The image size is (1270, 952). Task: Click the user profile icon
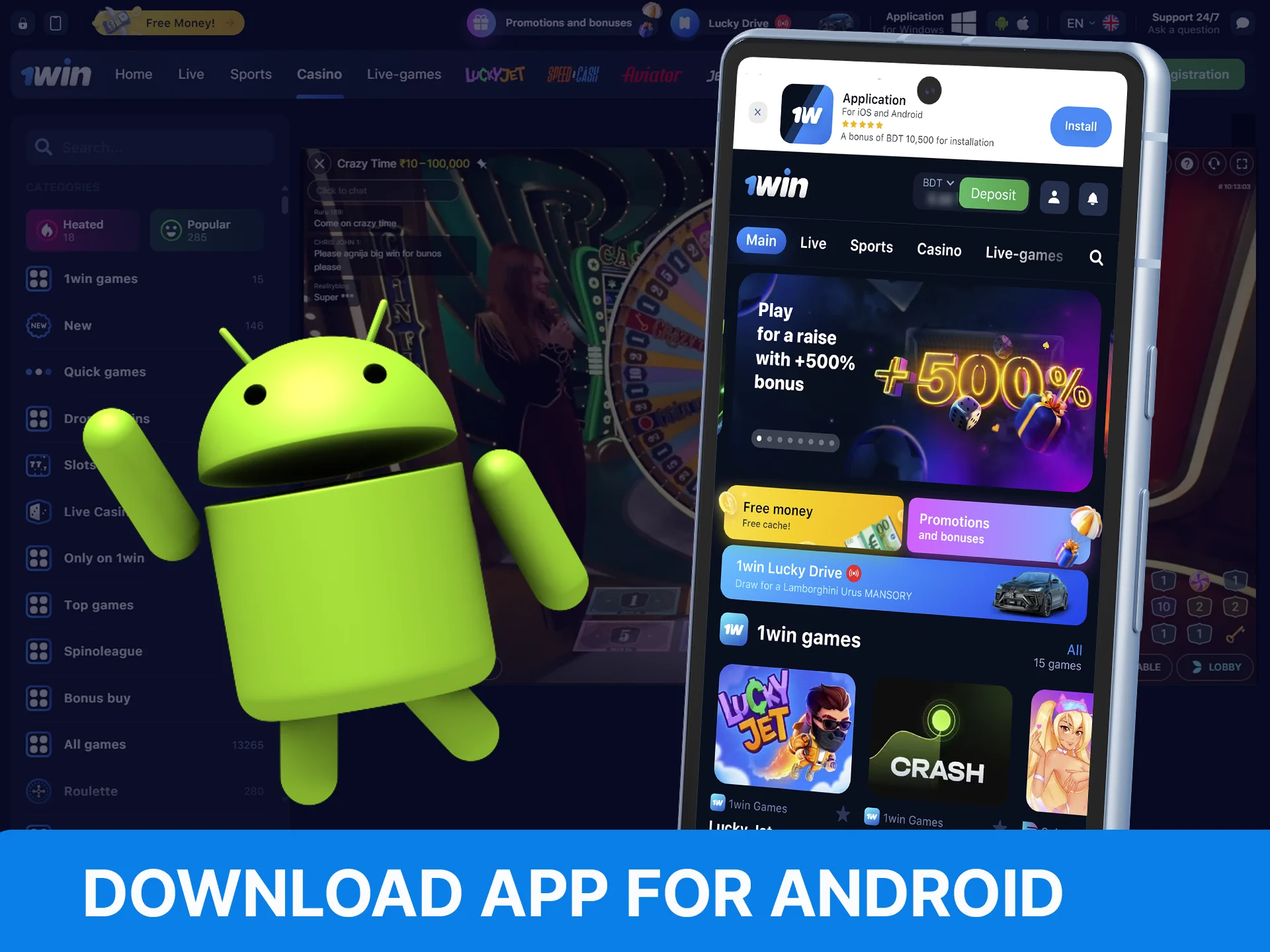pos(1054,195)
